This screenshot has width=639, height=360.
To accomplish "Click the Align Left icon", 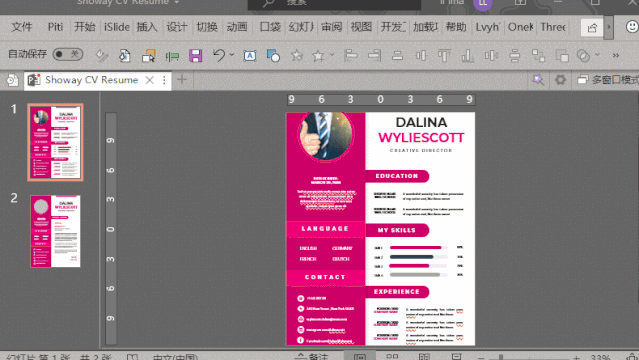I will 350,55.
